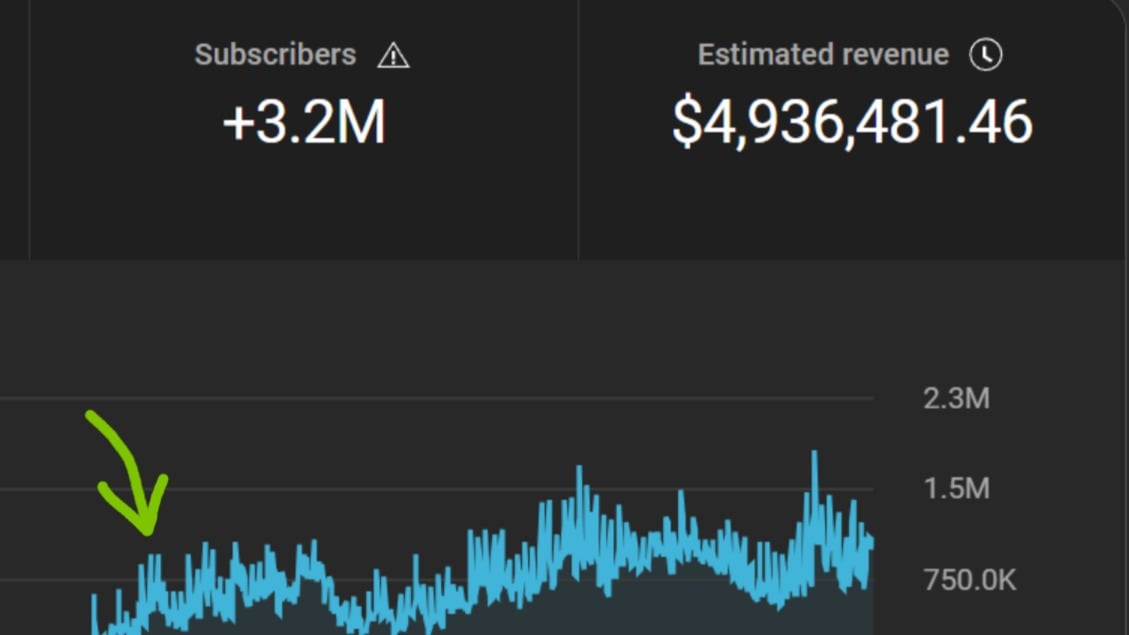Select the last data point of the chart

[872, 541]
